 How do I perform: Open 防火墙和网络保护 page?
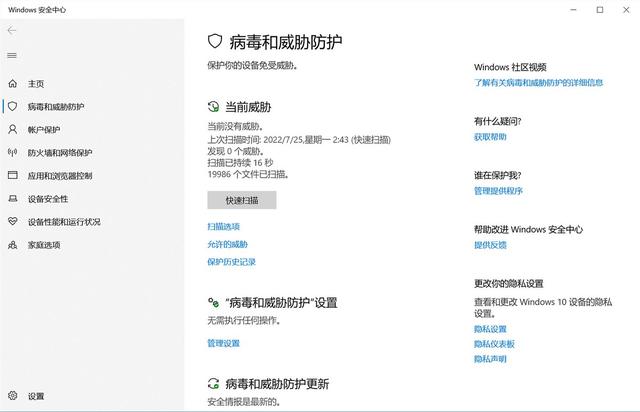[60, 153]
